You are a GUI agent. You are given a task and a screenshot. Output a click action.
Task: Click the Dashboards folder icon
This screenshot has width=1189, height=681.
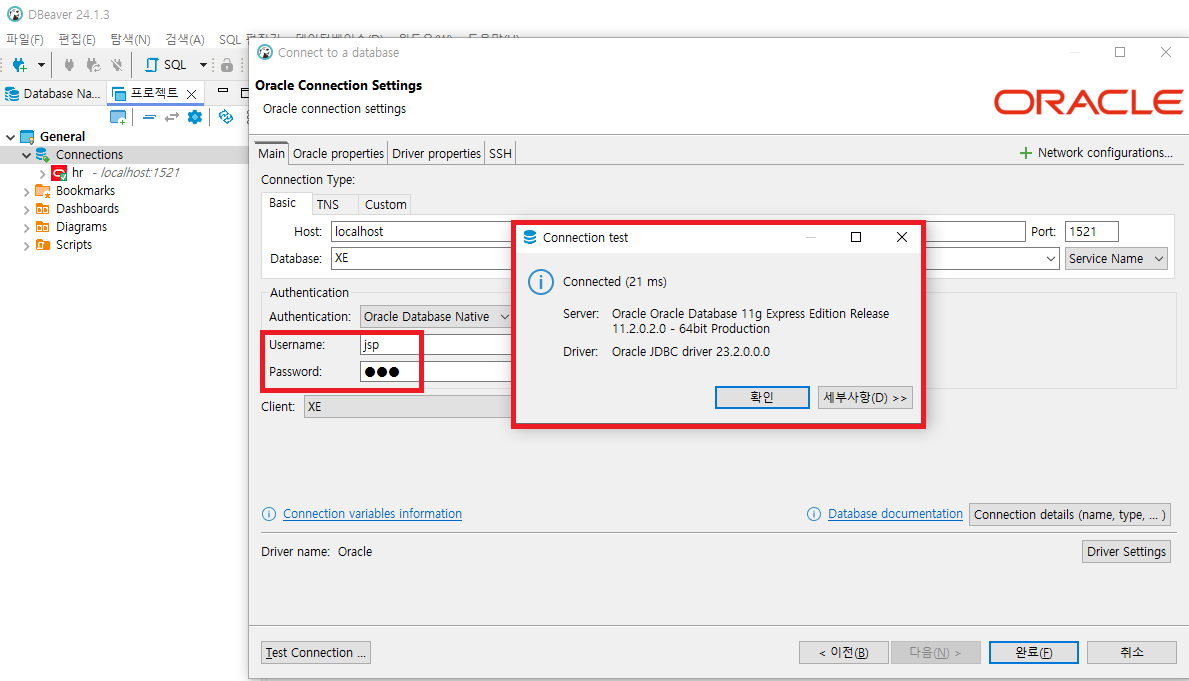43,209
